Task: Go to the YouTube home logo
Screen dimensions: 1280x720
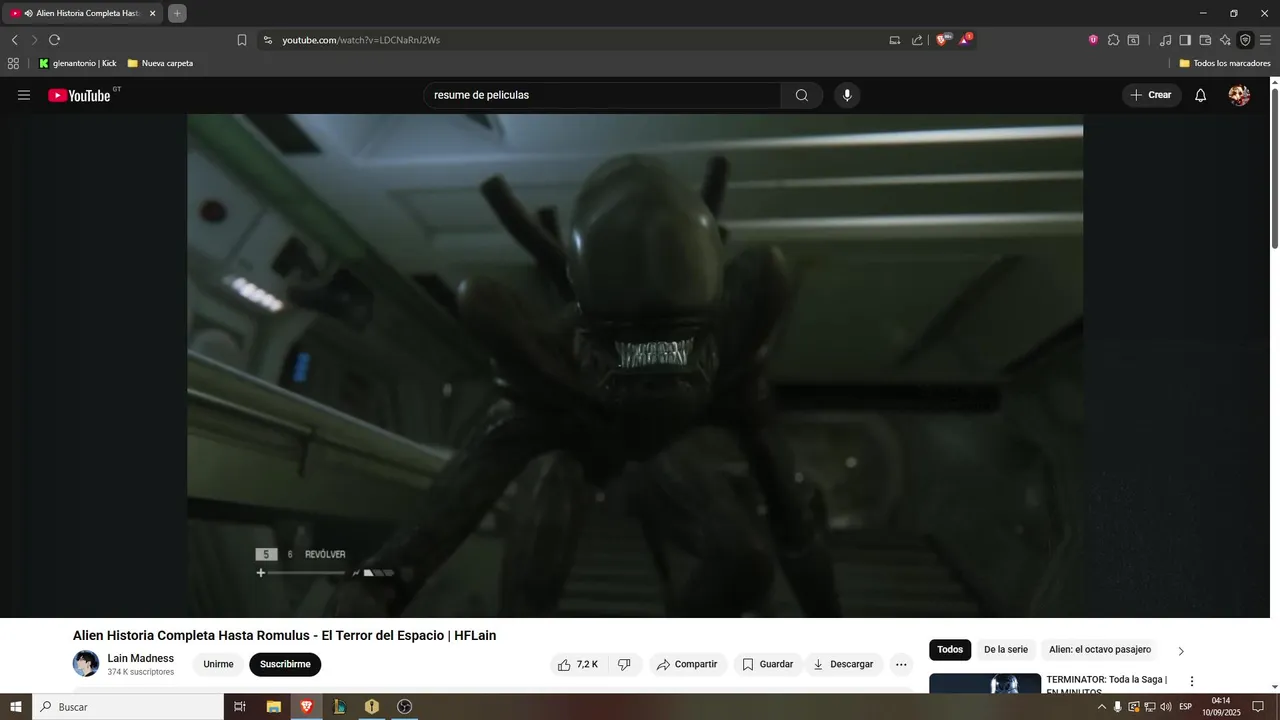Action: point(79,95)
